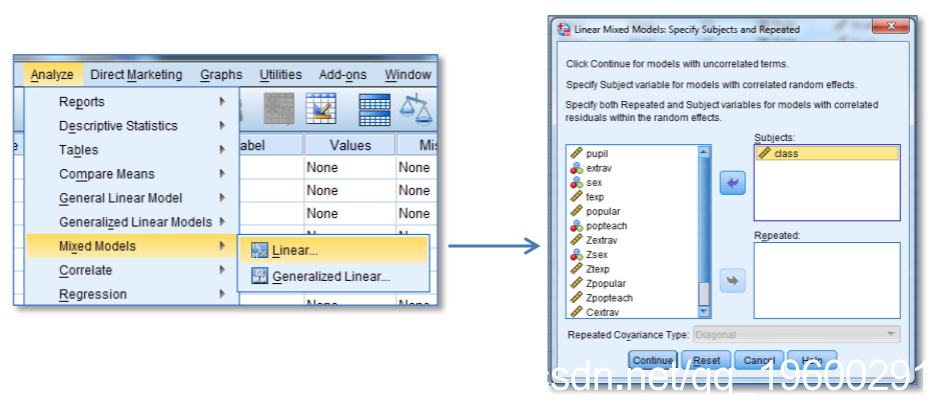Click the disabled Repeated arrow button
937x408 pixels.
click(x=732, y=280)
